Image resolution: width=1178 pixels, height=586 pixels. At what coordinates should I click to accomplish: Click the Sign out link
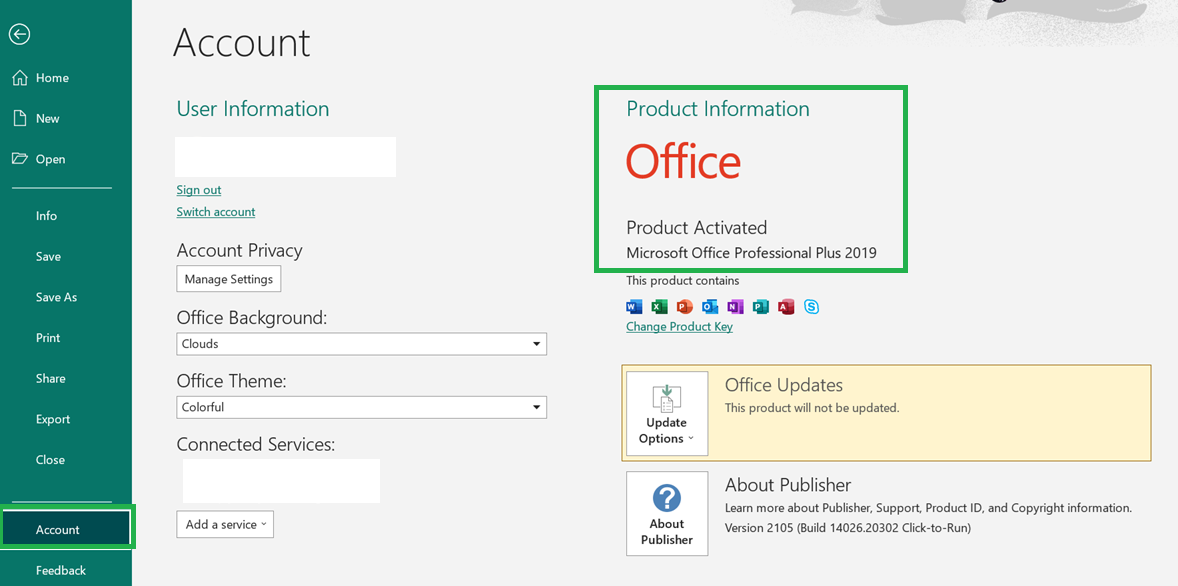(199, 190)
